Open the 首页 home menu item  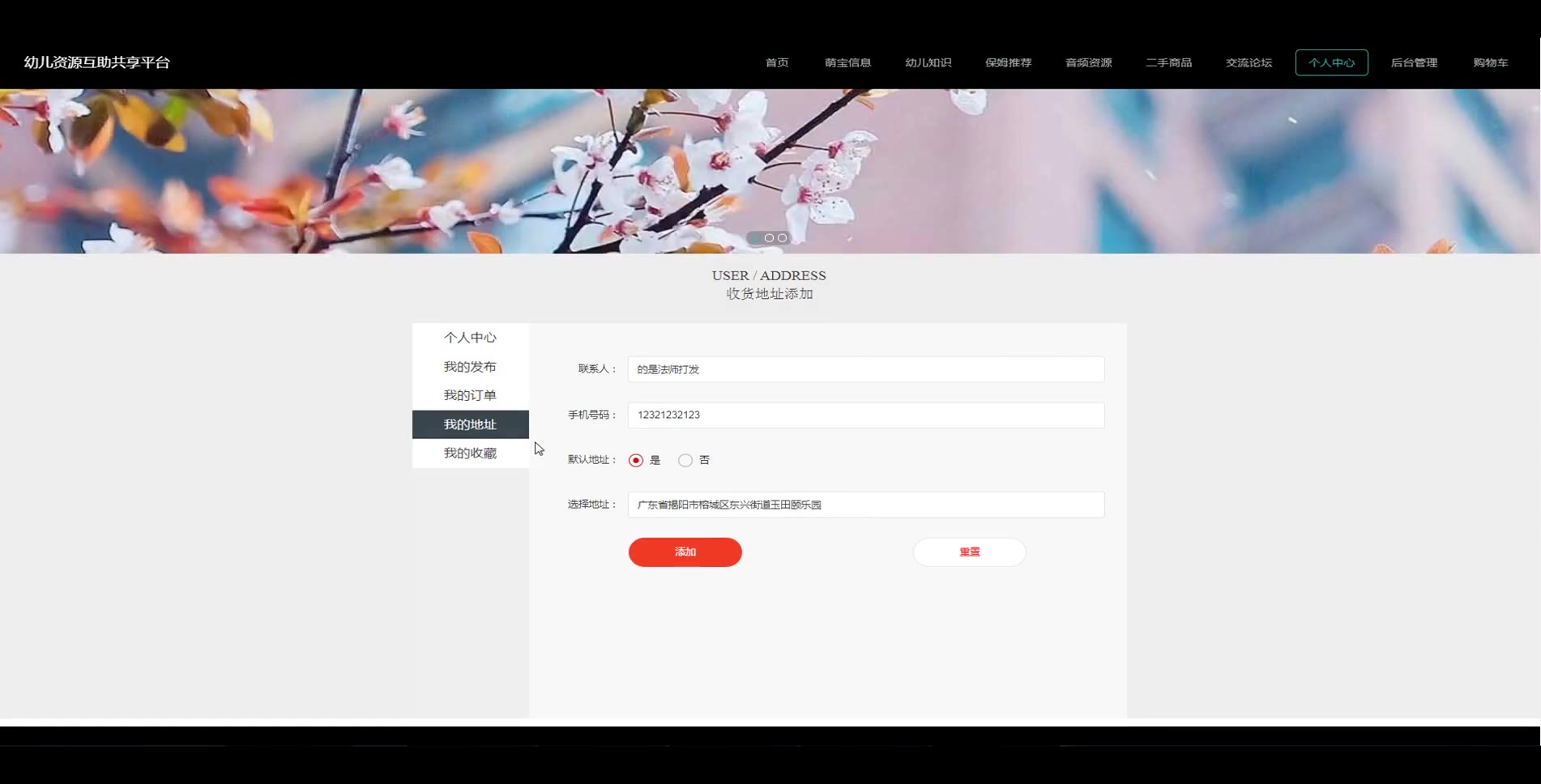click(776, 62)
